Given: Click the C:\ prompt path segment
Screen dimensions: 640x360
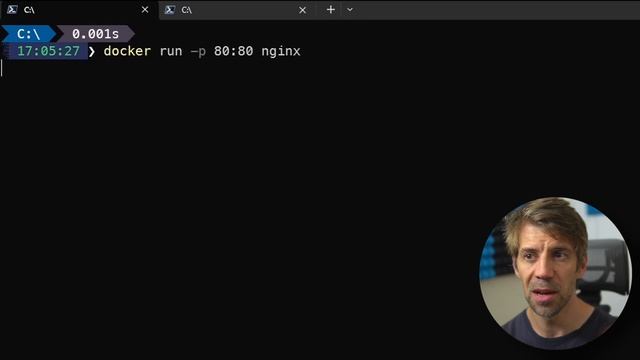Looking at the screenshot, I should click(x=28, y=34).
